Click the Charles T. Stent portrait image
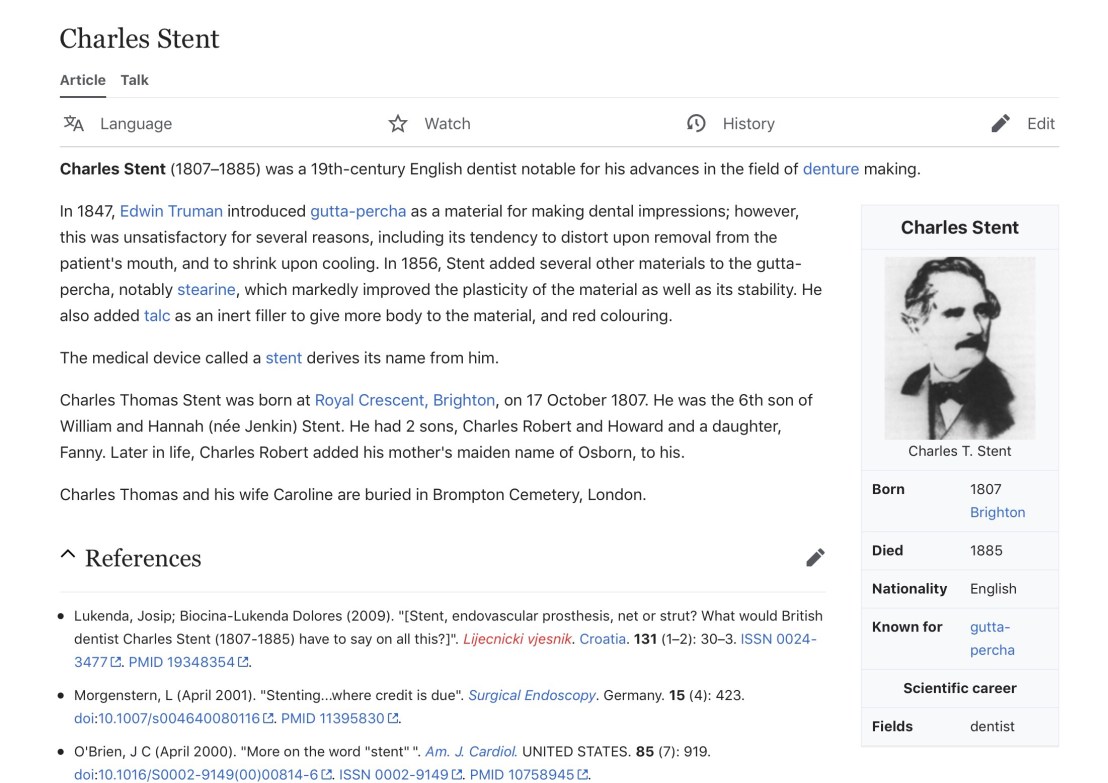This screenshot has width=1108, height=783. (959, 348)
